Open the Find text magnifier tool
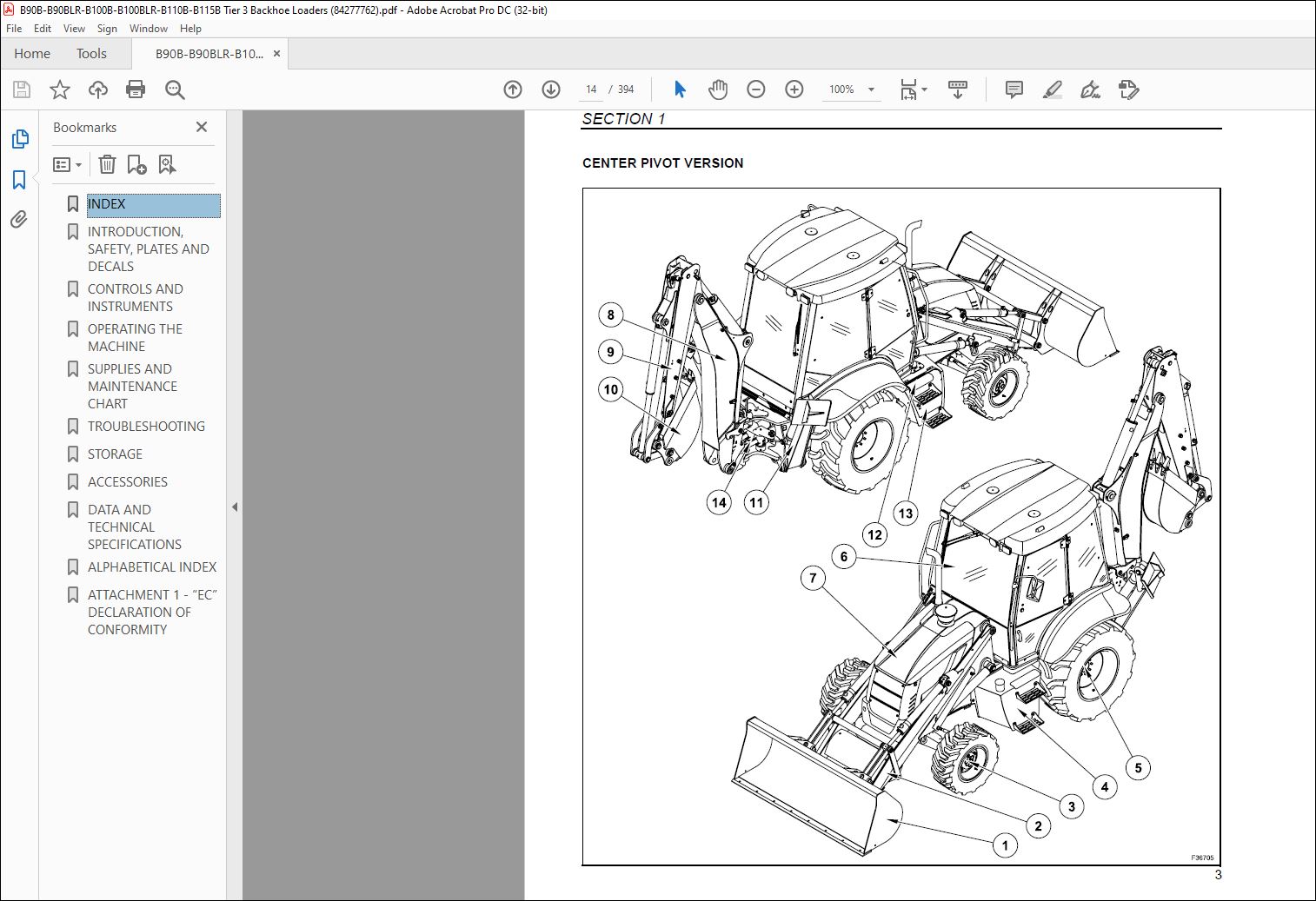This screenshot has height=901, width=1316. [175, 89]
